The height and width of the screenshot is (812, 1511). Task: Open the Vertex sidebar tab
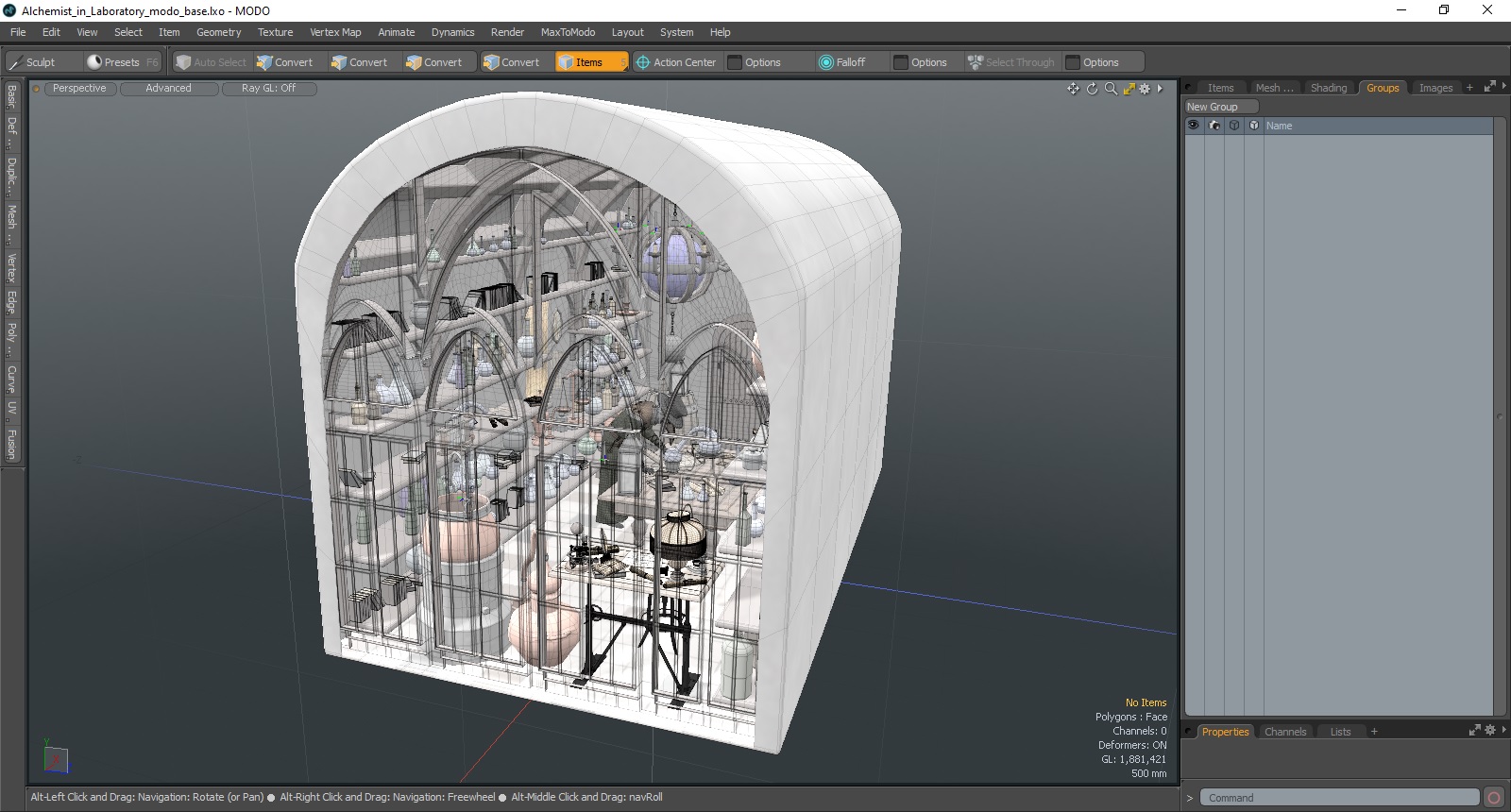click(11, 268)
